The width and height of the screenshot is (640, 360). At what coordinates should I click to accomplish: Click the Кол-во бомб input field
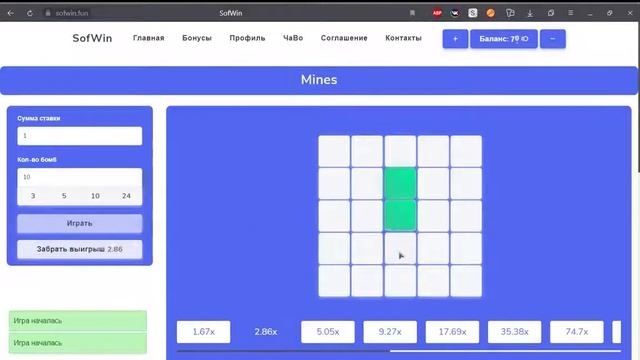point(80,177)
